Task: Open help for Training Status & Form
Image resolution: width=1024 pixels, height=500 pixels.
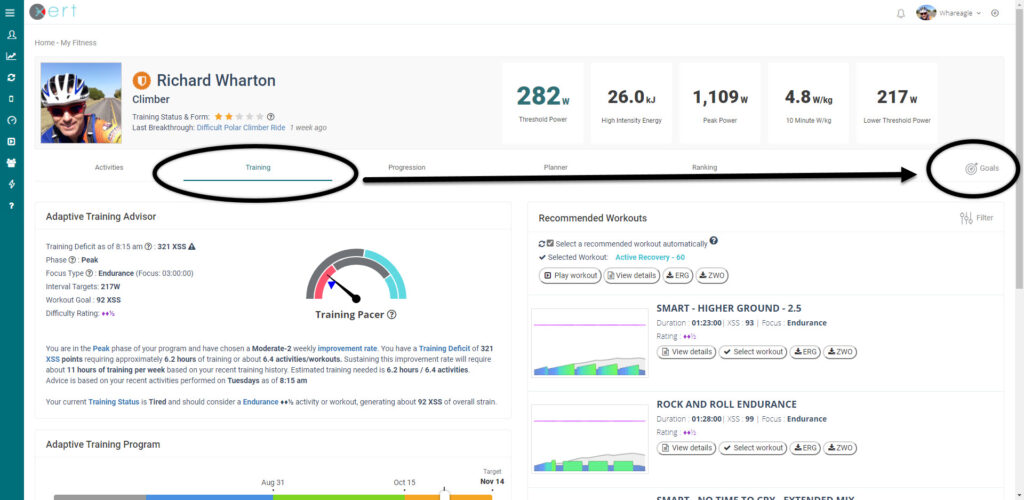Action: click(x=270, y=117)
